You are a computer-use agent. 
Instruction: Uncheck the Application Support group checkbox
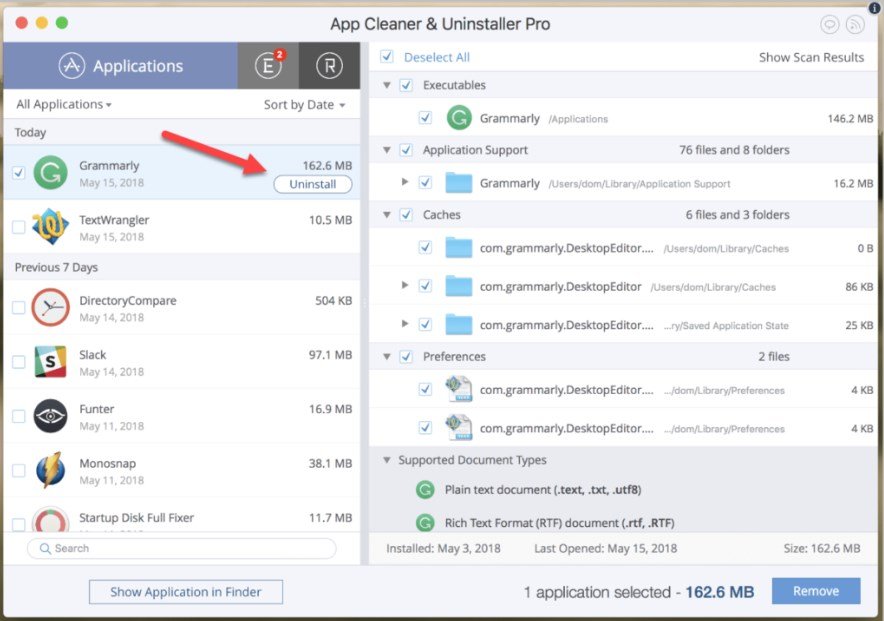coord(406,150)
